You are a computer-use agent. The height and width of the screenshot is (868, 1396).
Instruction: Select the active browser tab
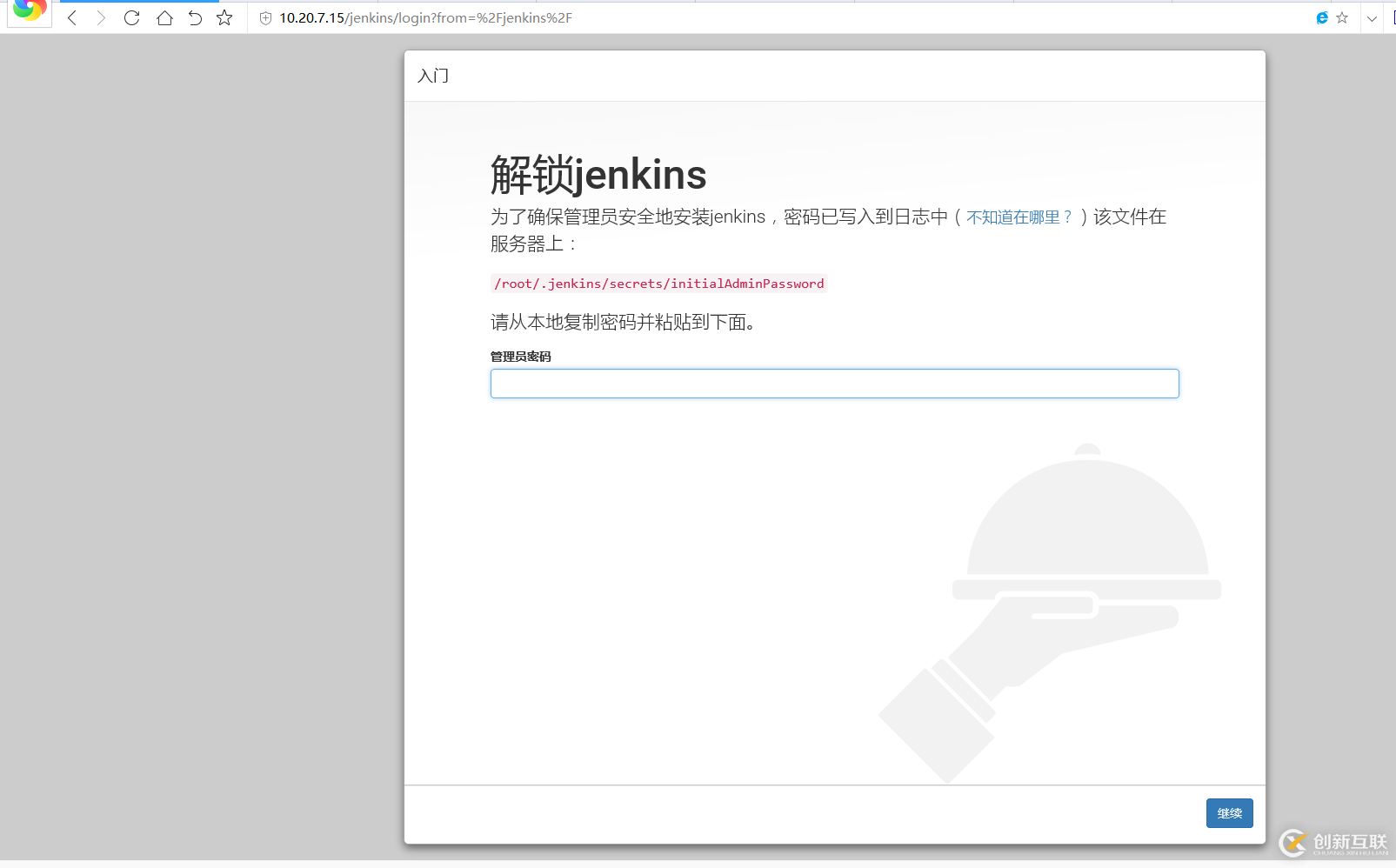139,3
